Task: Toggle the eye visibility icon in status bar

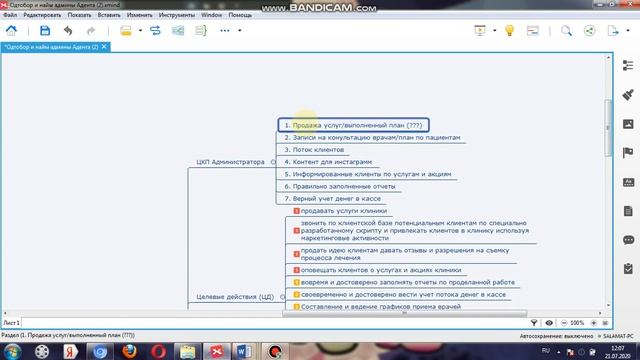Action: pos(549,323)
